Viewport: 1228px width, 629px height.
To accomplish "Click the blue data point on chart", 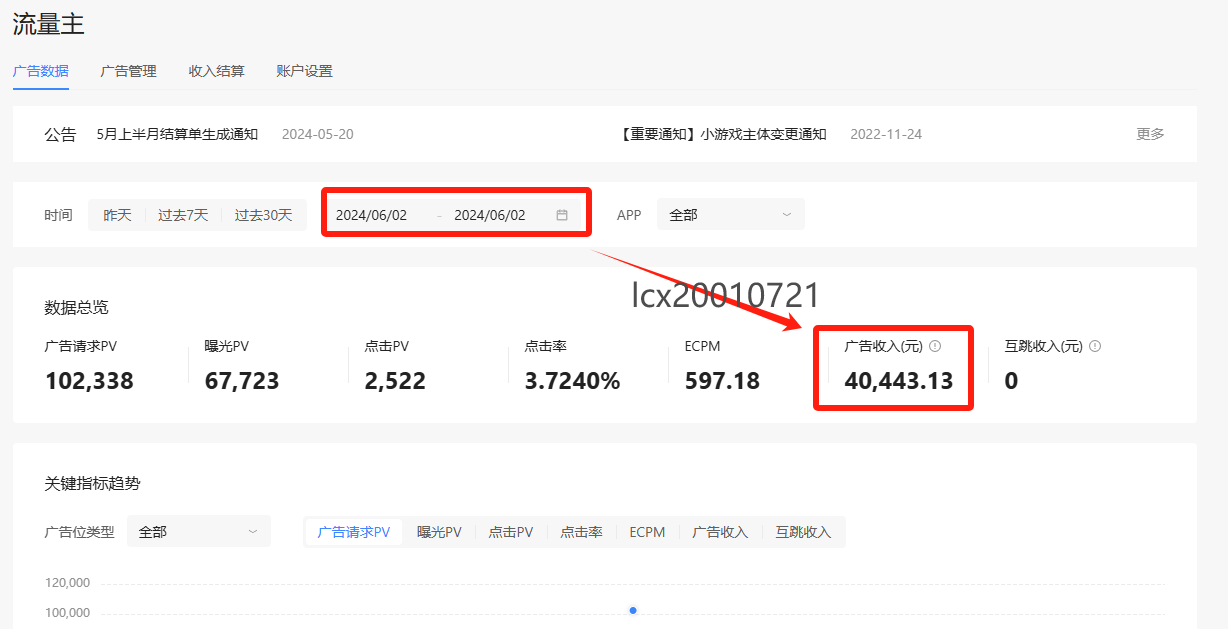I will click(633, 610).
